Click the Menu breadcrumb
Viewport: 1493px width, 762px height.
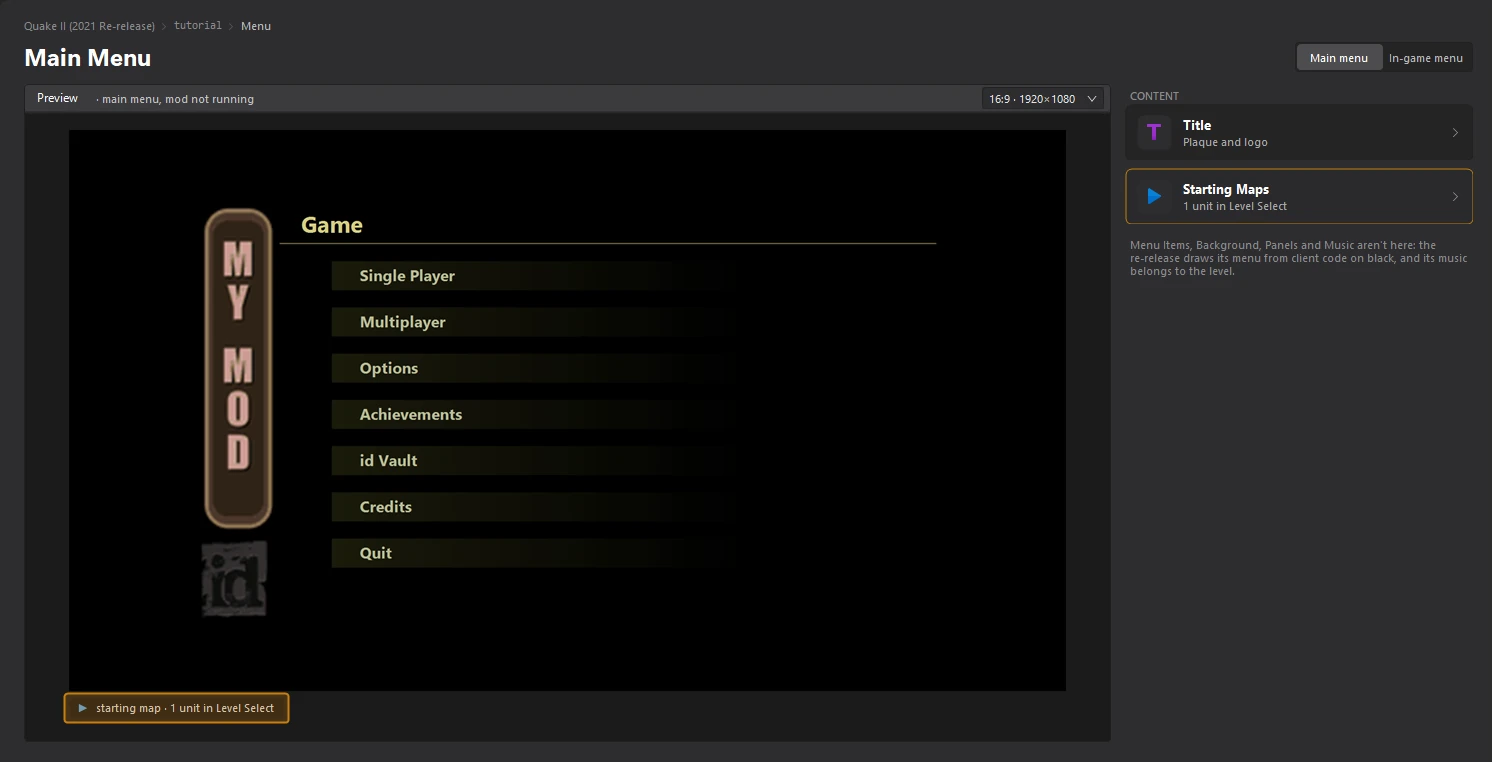click(x=256, y=26)
